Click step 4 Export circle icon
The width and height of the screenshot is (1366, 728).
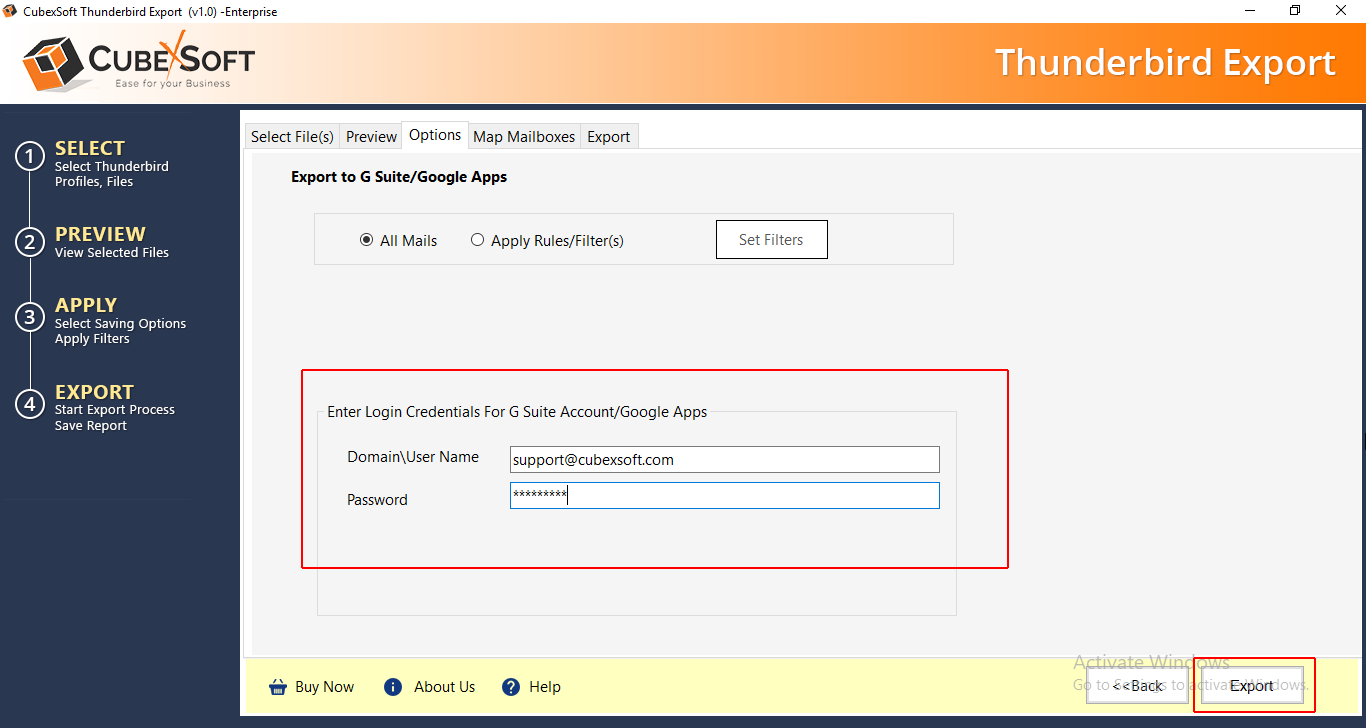click(30, 403)
